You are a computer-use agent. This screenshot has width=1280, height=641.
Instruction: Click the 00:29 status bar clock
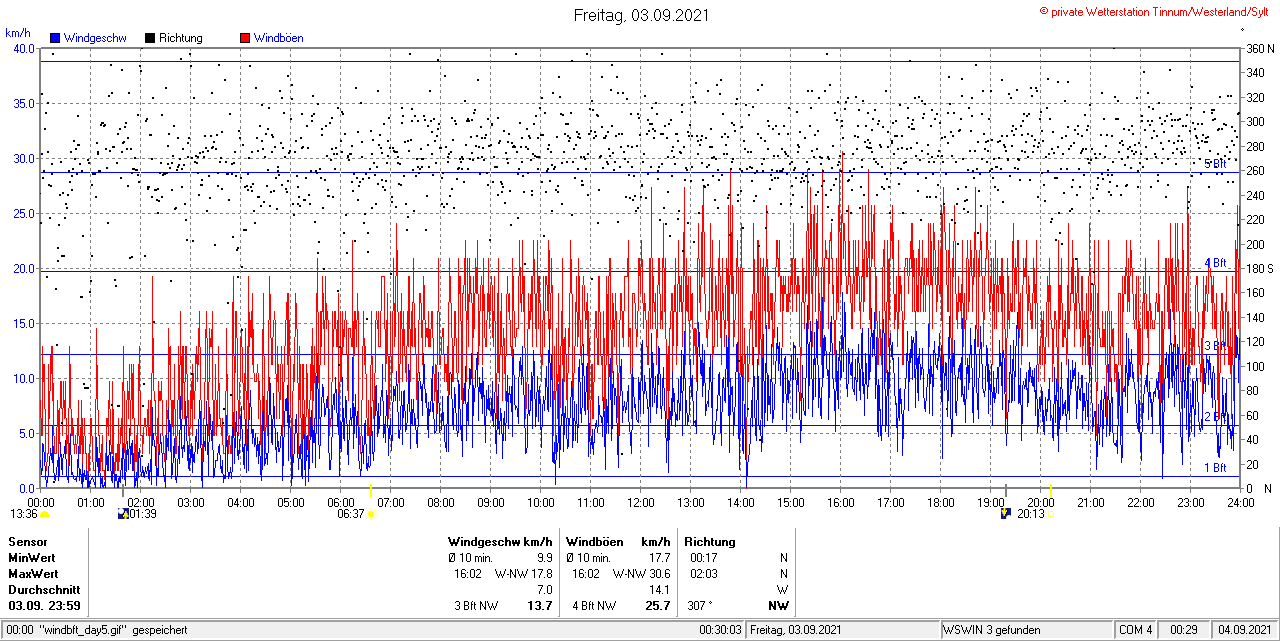point(1185,630)
